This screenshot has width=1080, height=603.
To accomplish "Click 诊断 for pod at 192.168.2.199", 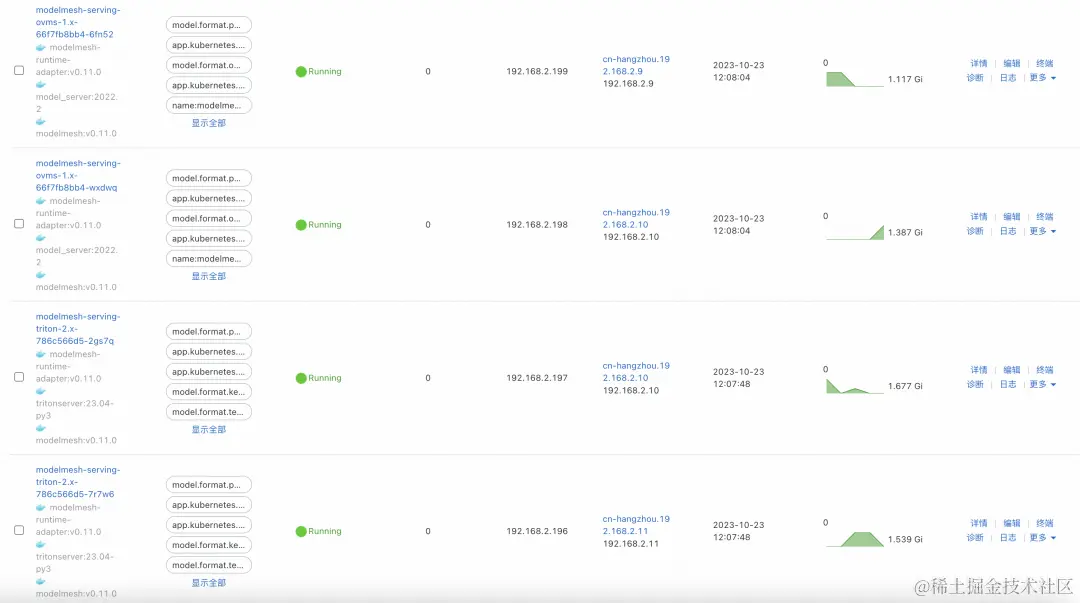I will coord(975,78).
